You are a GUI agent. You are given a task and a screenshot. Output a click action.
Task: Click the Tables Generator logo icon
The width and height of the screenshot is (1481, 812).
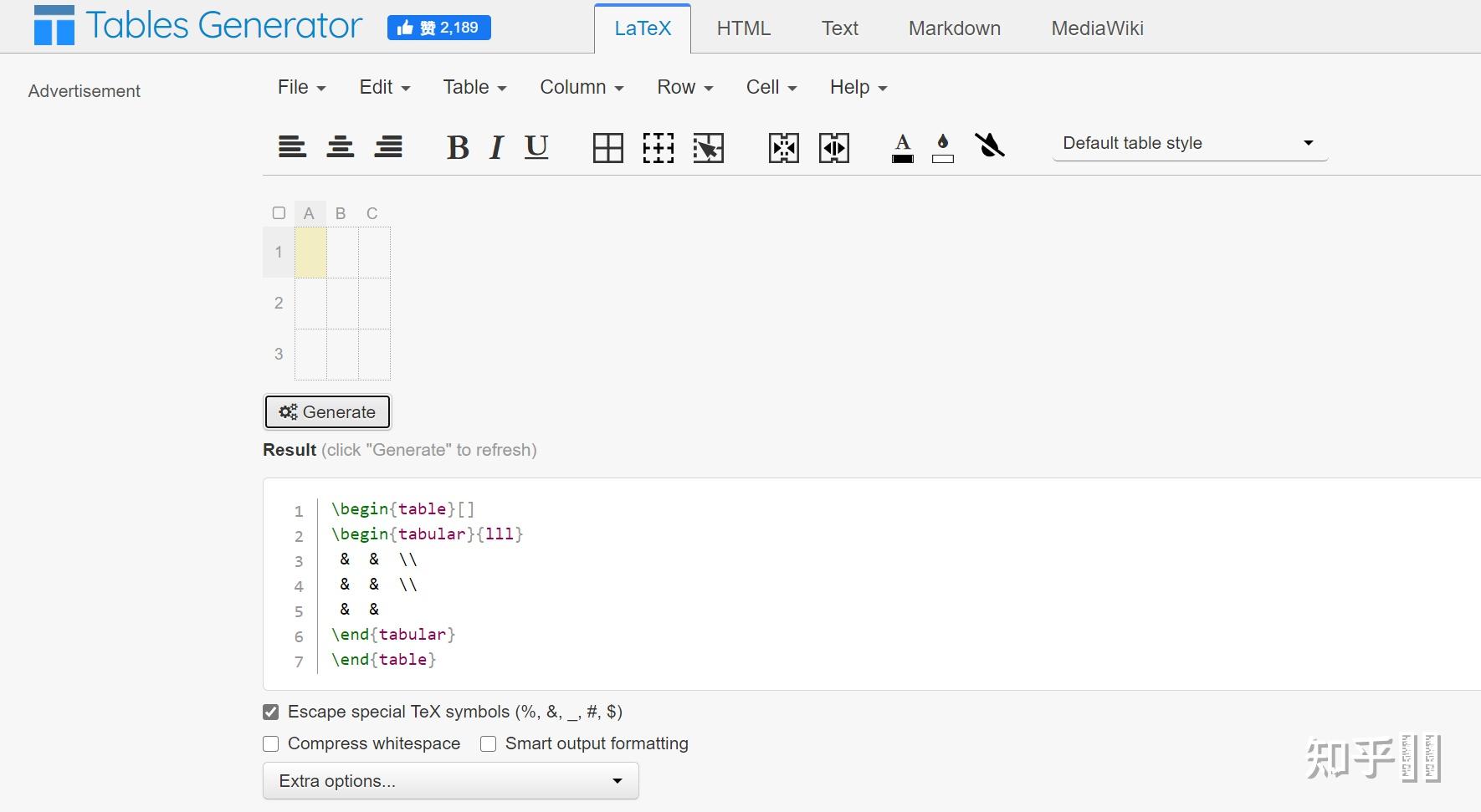(x=54, y=25)
